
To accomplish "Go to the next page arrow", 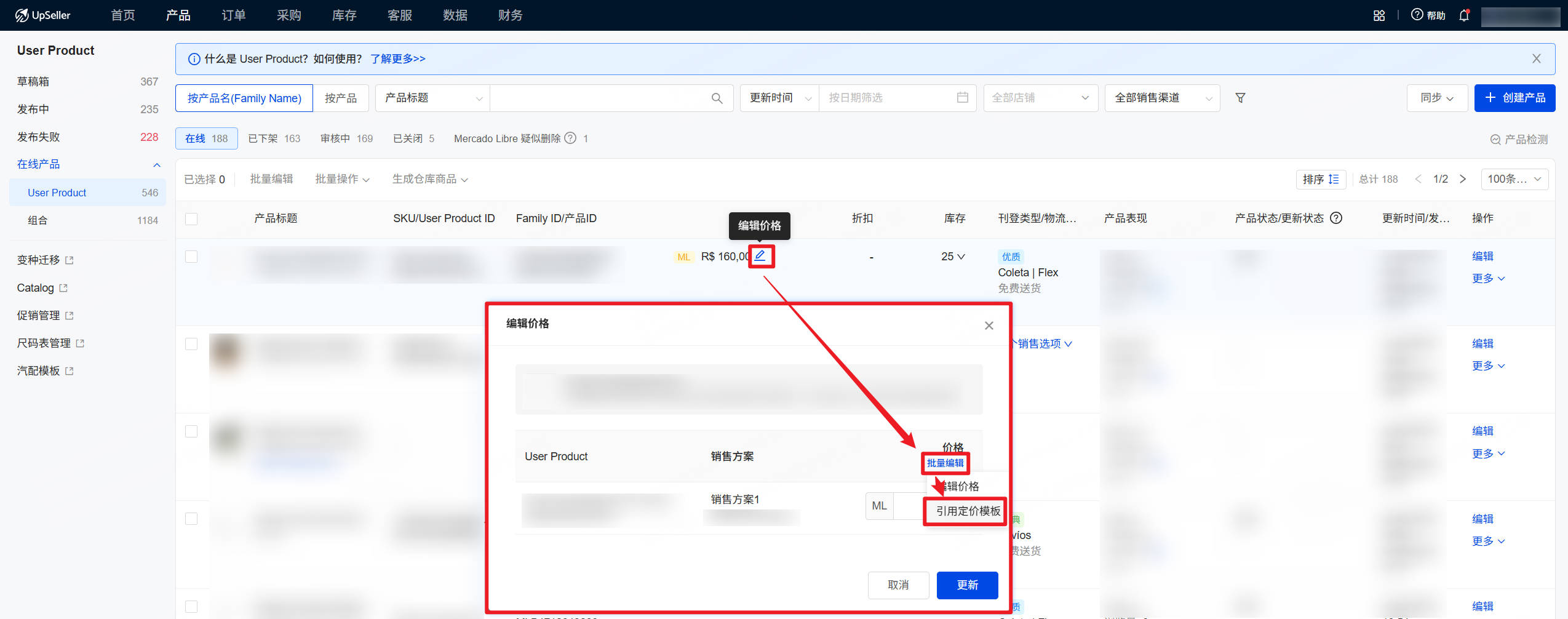I will click(1463, 179).
